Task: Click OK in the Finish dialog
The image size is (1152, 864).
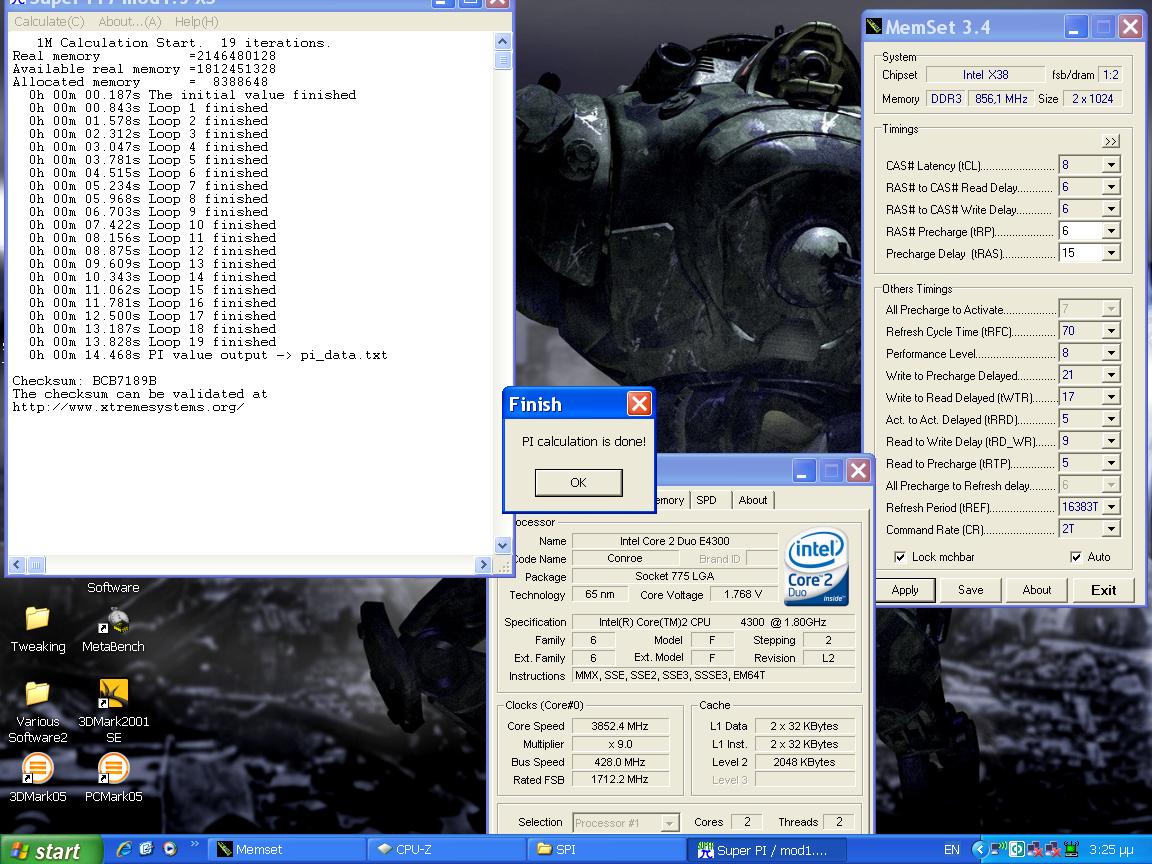Action: (578, 483)
